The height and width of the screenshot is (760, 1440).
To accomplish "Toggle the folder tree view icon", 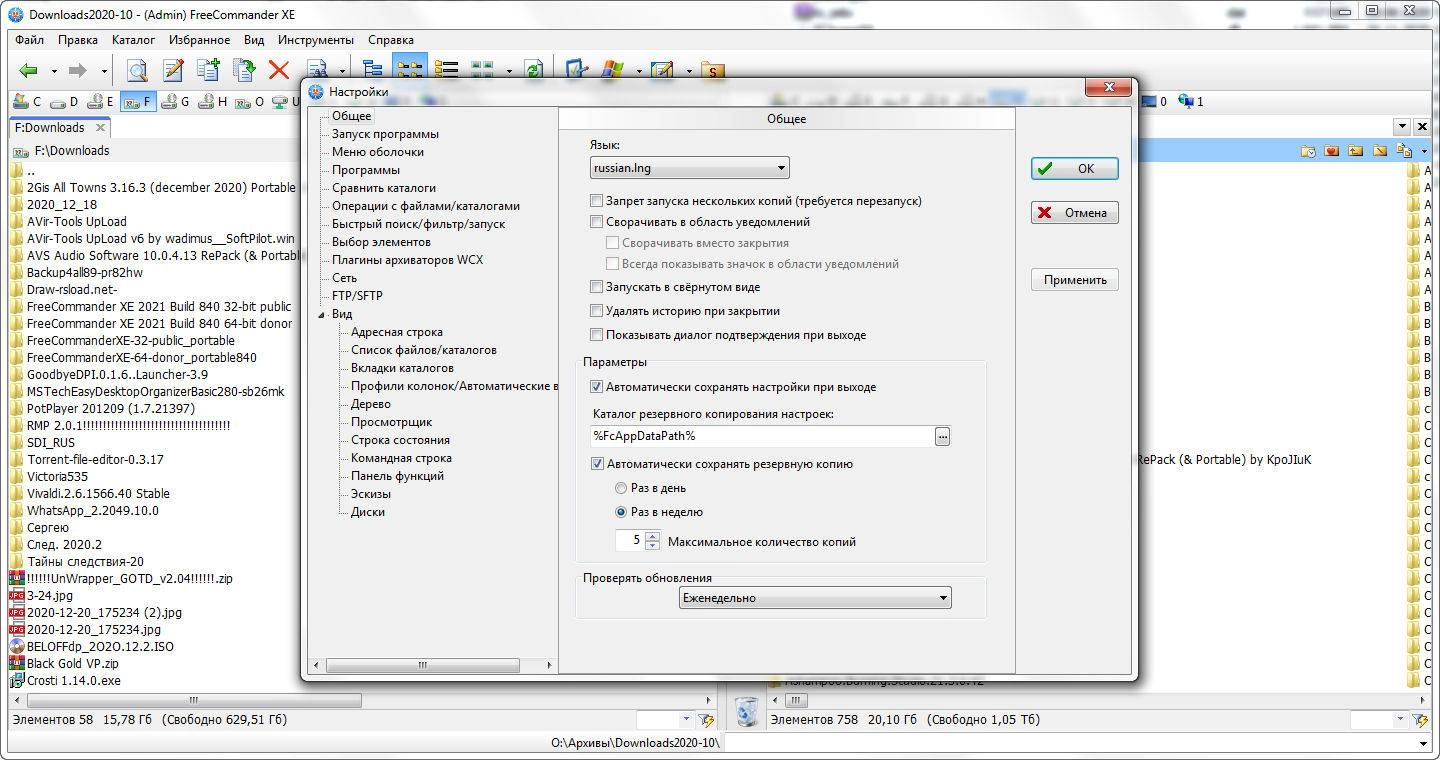I will tap(373, 70).
